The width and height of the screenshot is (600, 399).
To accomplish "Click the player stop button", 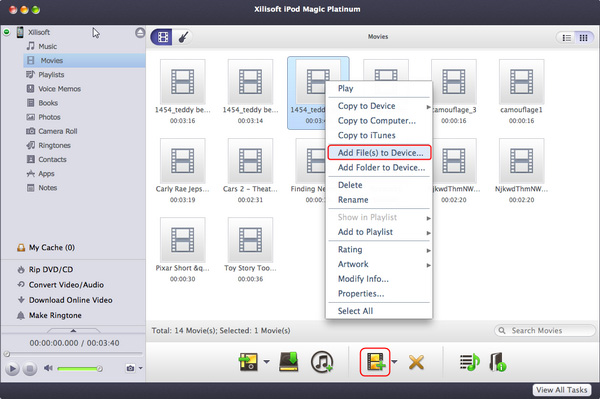I will pyautogui.click(x=29, y=369).
